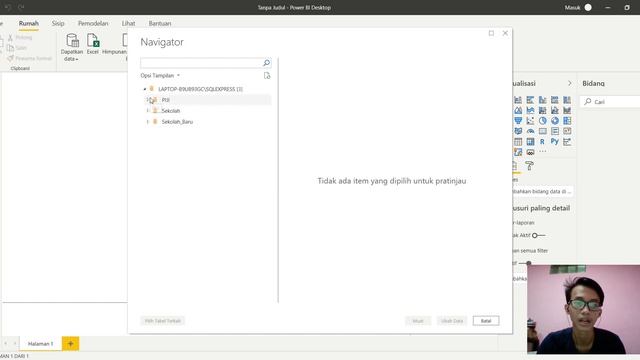Image resolution: width=640 pixels, height=360 pixels.
Task: Expand the PBI database node
Action: point(148,100)
